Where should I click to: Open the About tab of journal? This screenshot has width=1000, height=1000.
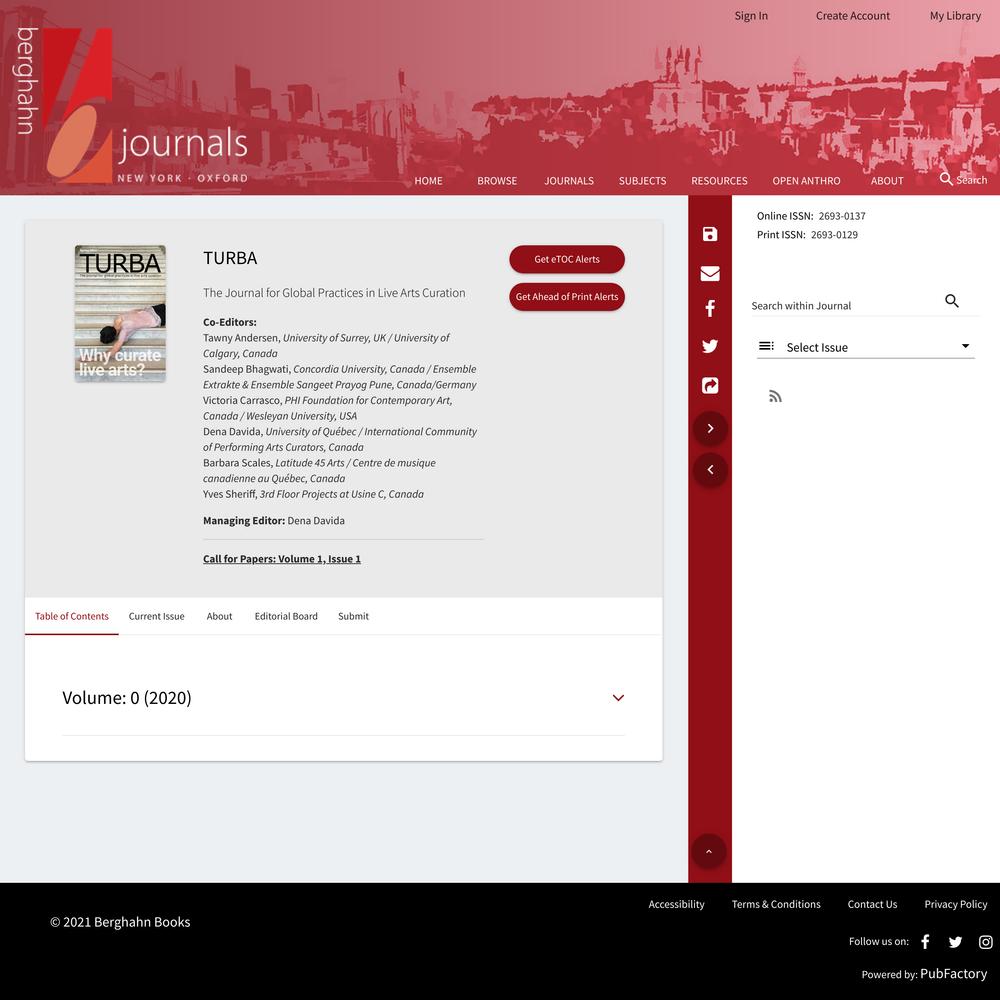219,616
